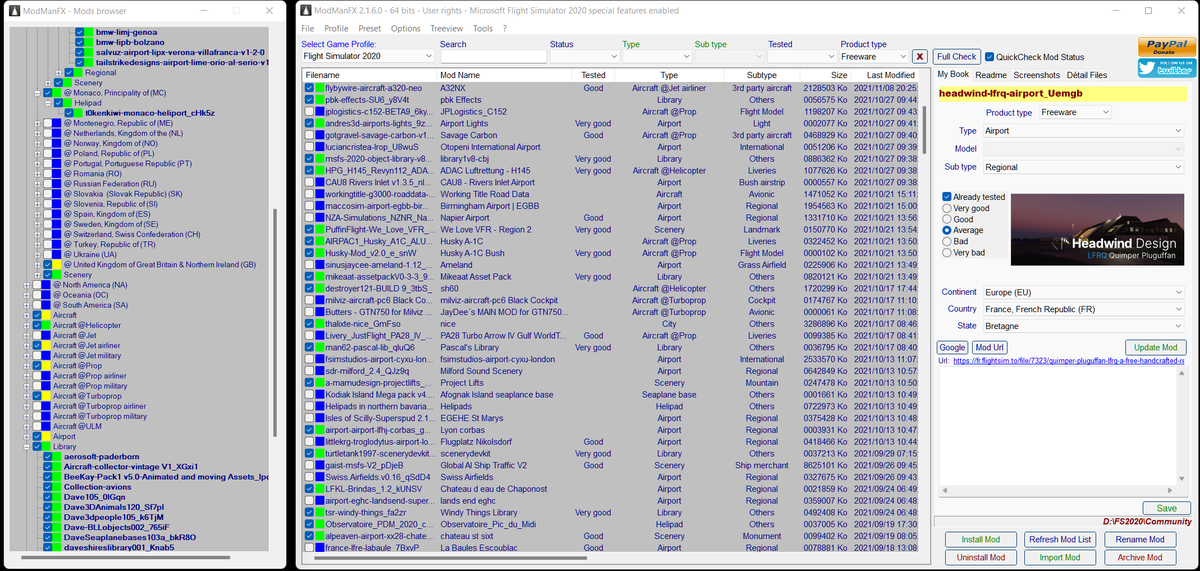Click blue status square next to Spain in tree

point(56,214)
